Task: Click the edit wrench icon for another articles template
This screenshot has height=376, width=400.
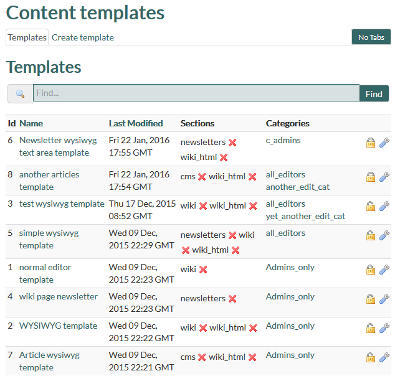Action: tap(384, 177)
